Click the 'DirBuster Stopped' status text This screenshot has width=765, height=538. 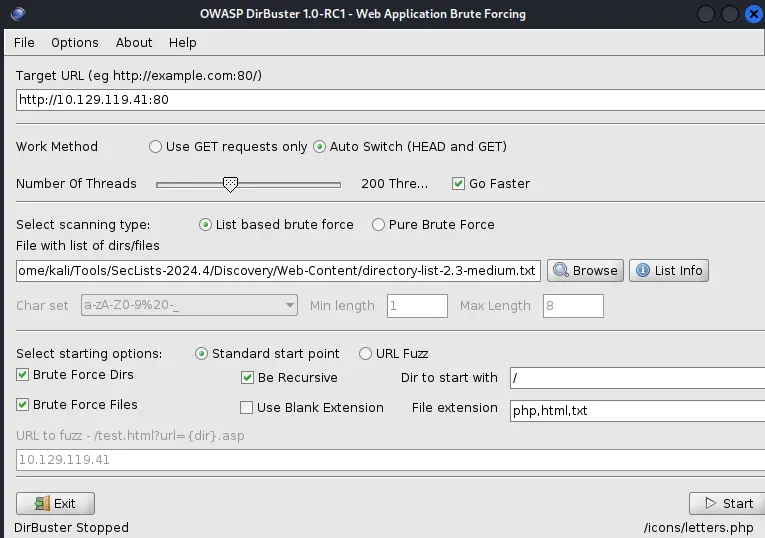click(71, 528)
